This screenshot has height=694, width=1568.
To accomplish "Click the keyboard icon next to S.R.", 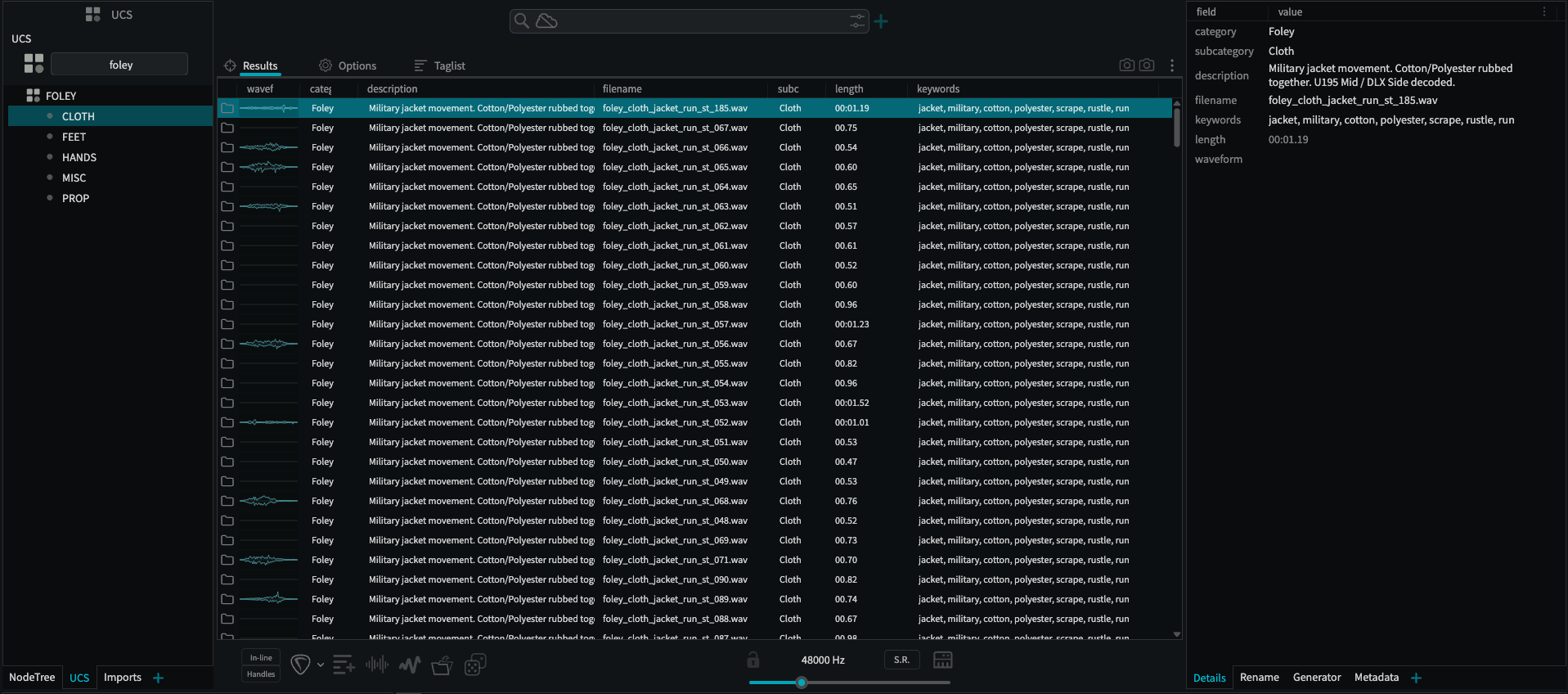I will [942, 660].
